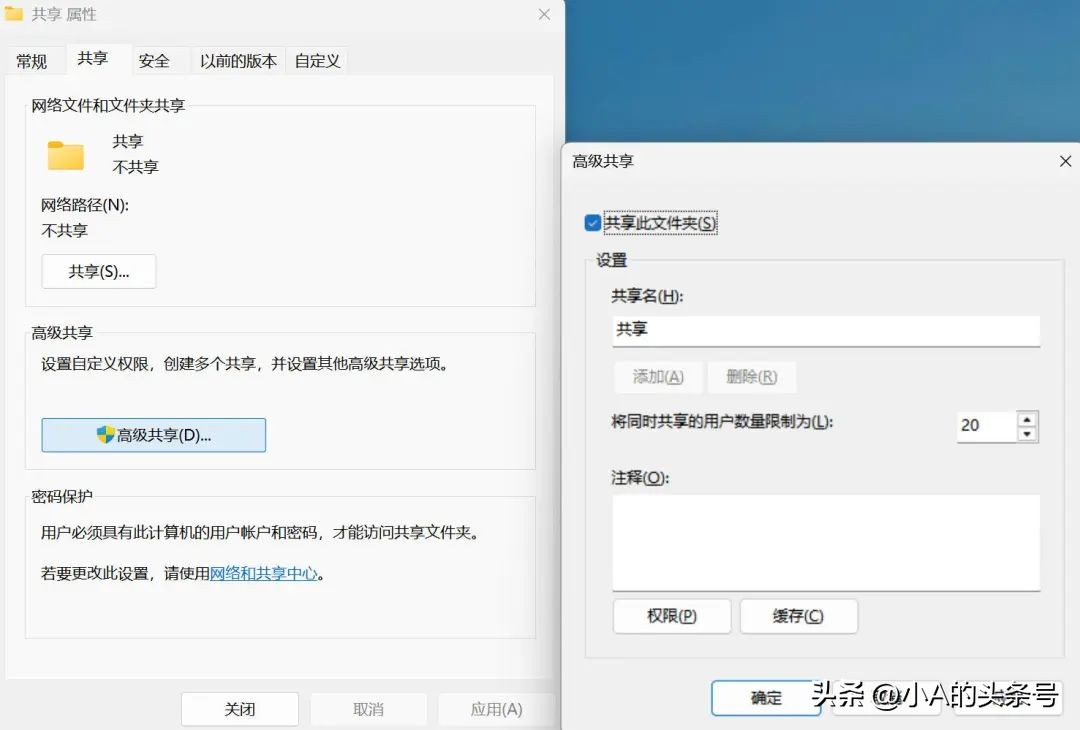
Task: Open the 权限(P) permissions dialog
Action: click(672, 616)
